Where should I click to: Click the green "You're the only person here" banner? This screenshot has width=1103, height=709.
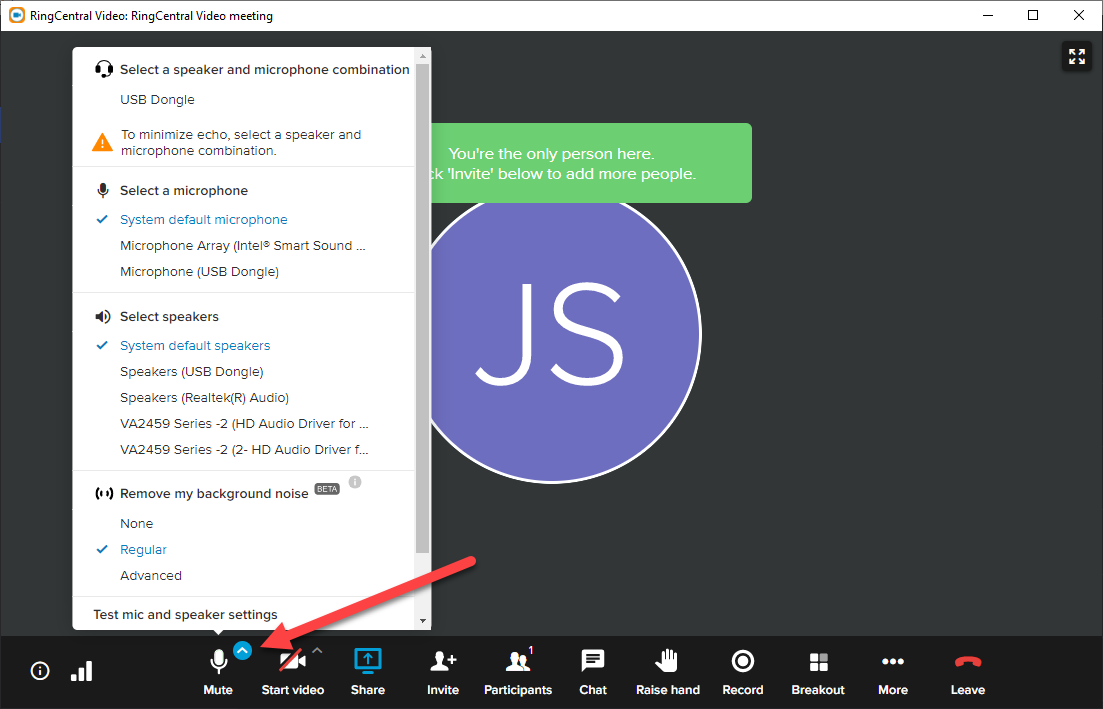(x=591, y=163)
